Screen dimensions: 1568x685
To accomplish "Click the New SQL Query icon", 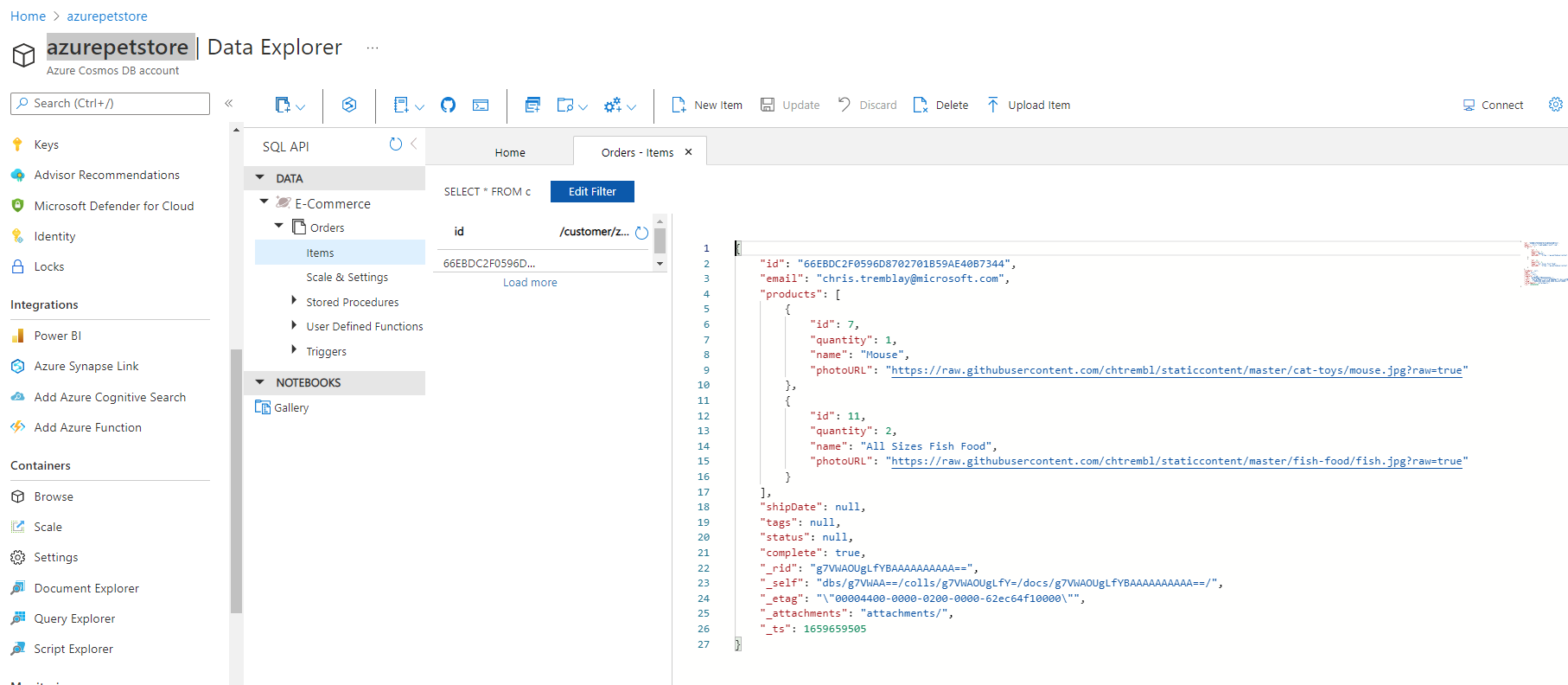I will coord(532,105).
